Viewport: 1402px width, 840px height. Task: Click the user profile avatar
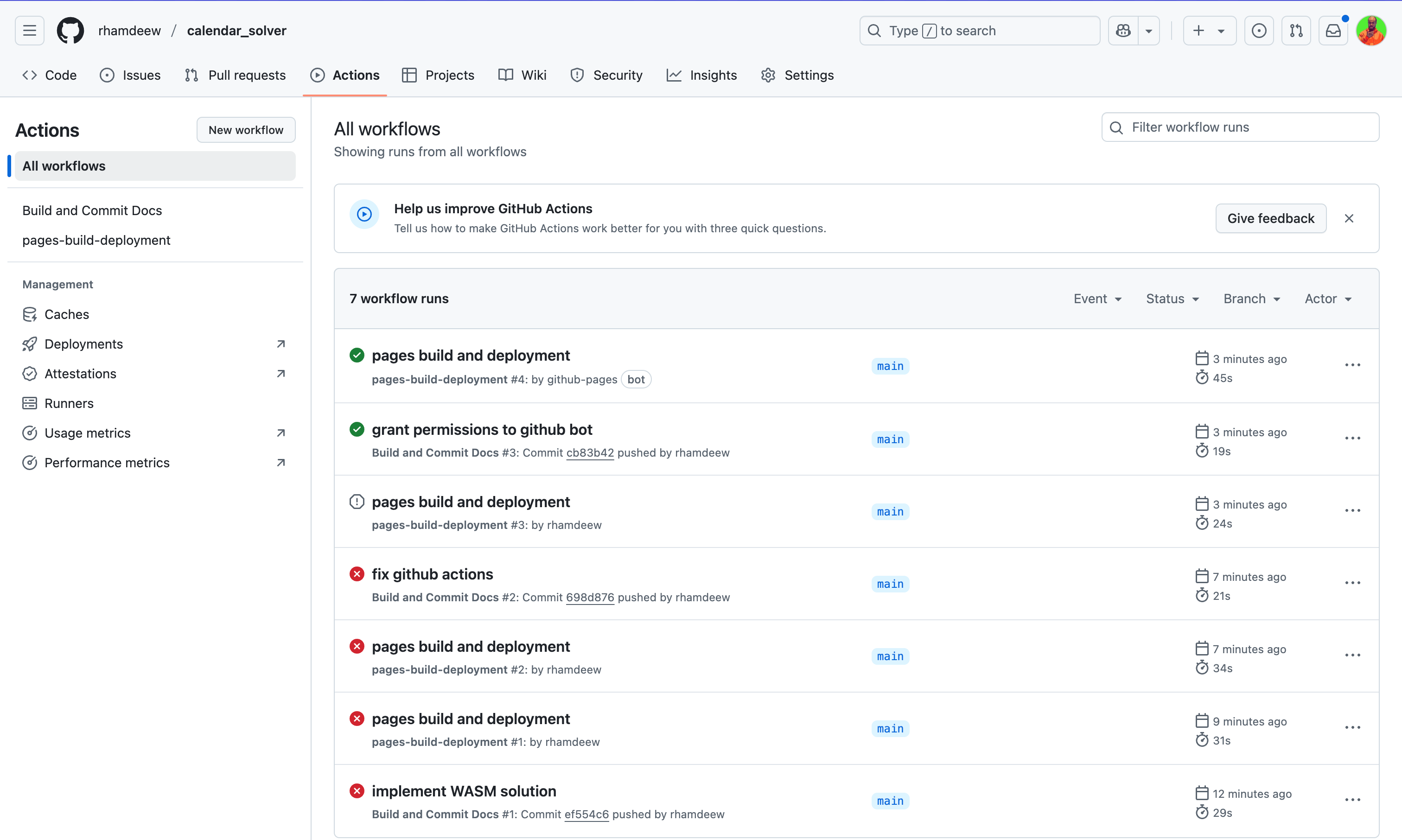click(x=1371, y=31)
